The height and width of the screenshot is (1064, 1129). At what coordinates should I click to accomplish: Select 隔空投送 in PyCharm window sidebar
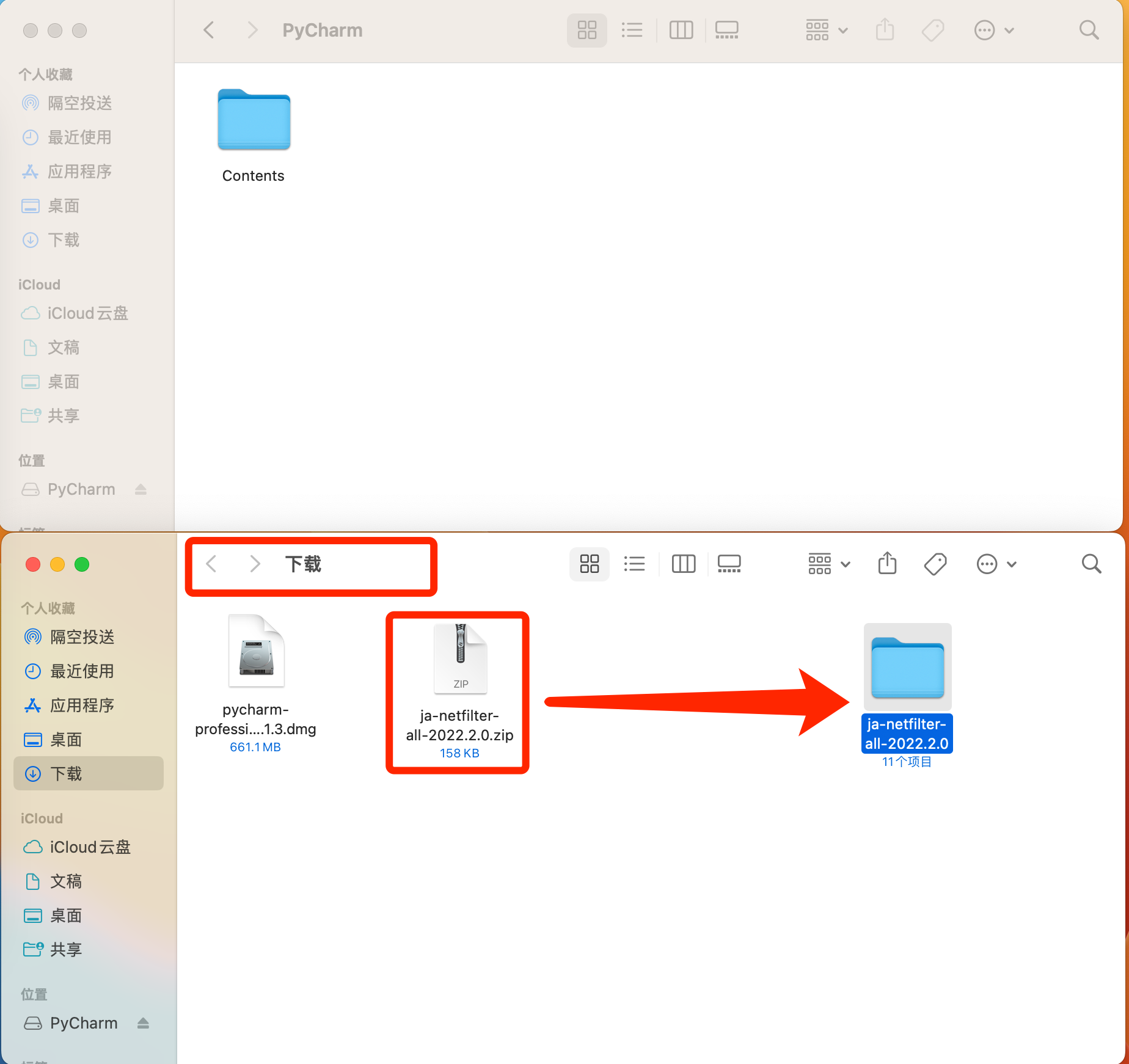click(x=67, y=103)
